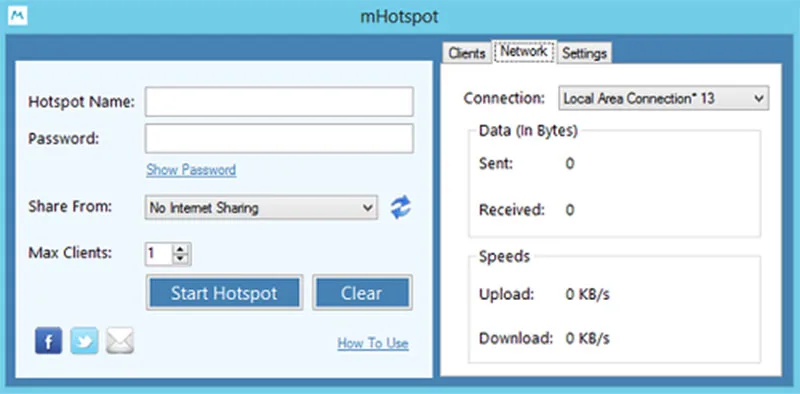Screen dimensions: 800x394
Task: Click the mHotspot logo in the title bar
Action: [x=18, y=16]
